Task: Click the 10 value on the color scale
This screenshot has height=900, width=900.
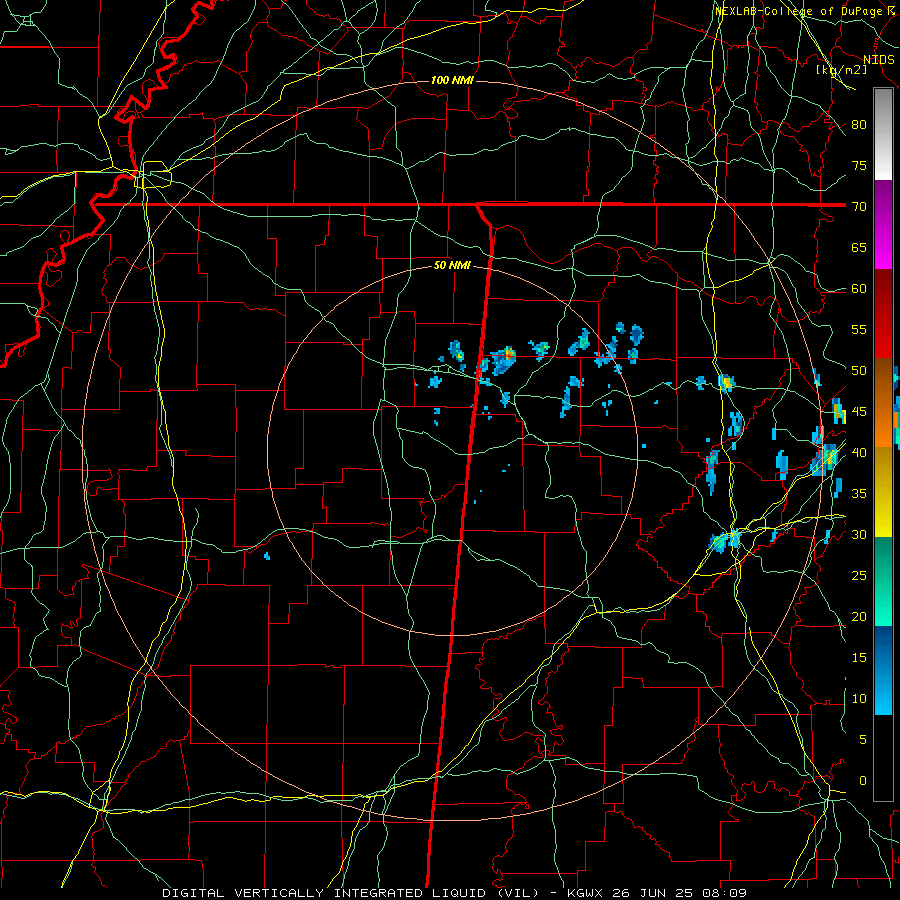Action: [859, 699]
